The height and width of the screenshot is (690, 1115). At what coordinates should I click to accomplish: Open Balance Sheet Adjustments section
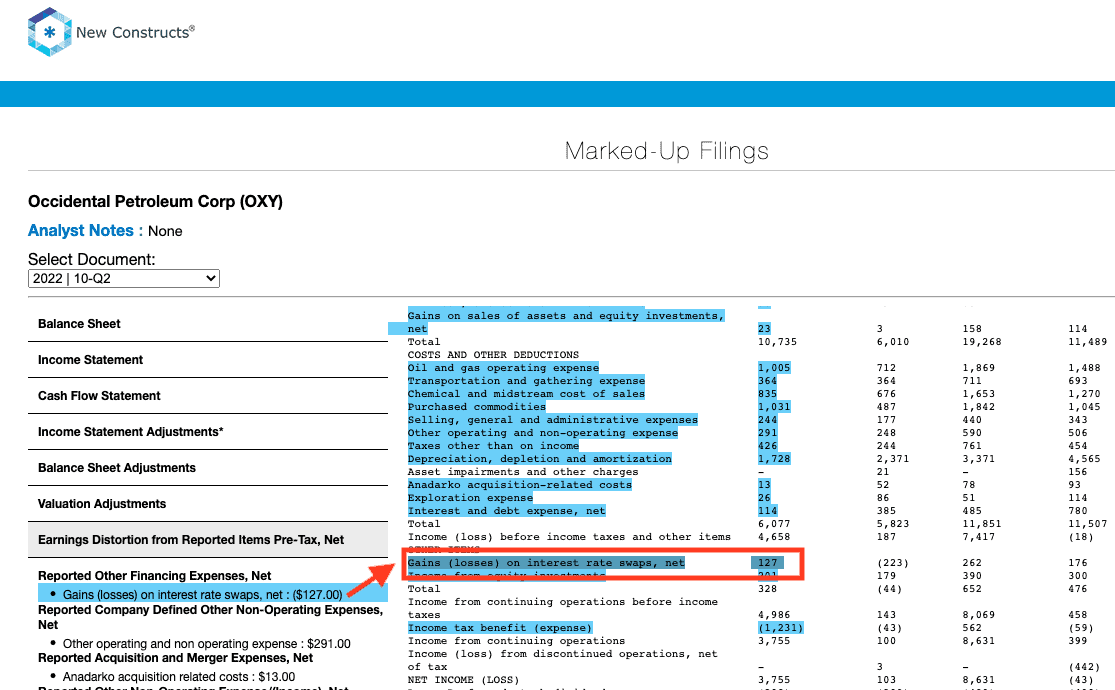(x=208, y=467)
